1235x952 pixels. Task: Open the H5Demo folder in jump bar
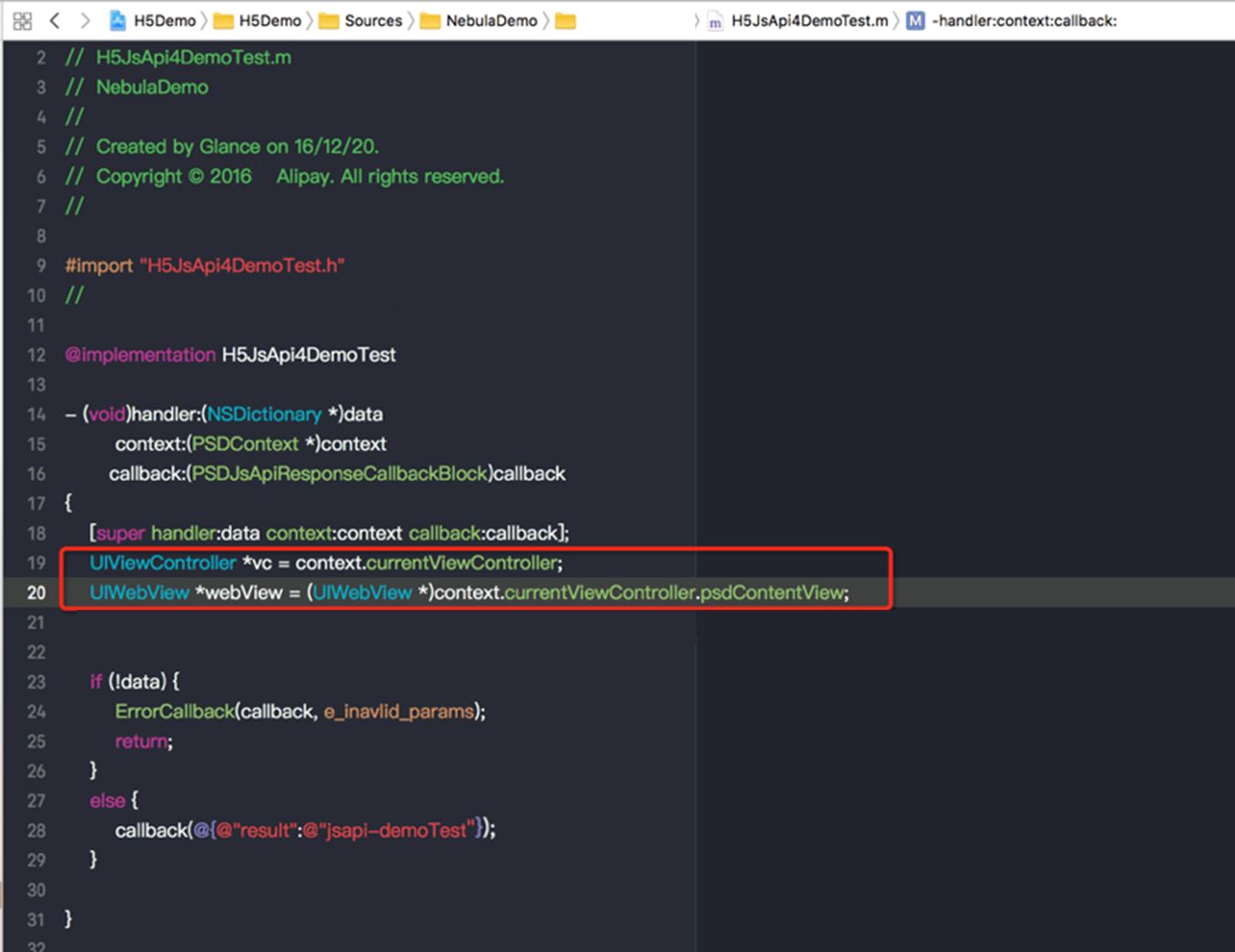pyautogui.click(x=257, y=20)
